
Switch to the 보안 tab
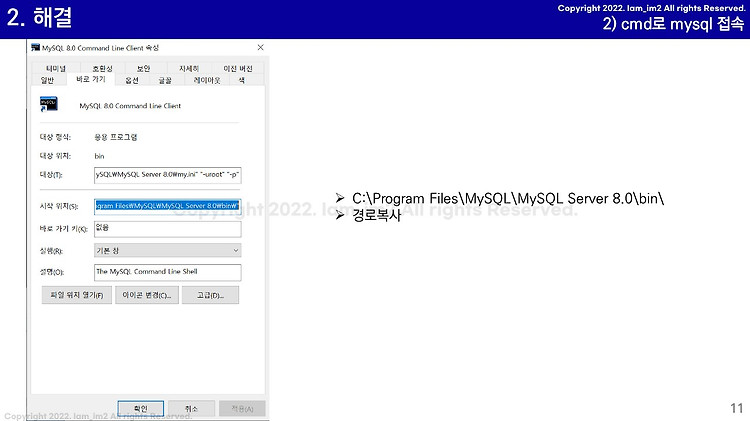pos(143,68)
